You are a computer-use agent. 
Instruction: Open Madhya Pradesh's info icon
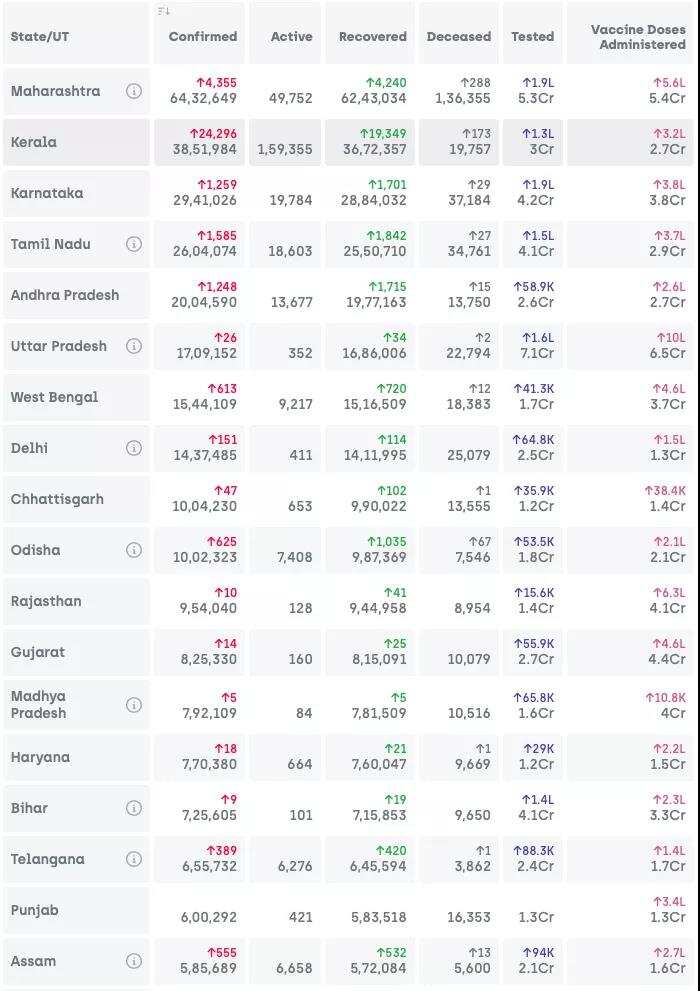[x=133, y=705]
